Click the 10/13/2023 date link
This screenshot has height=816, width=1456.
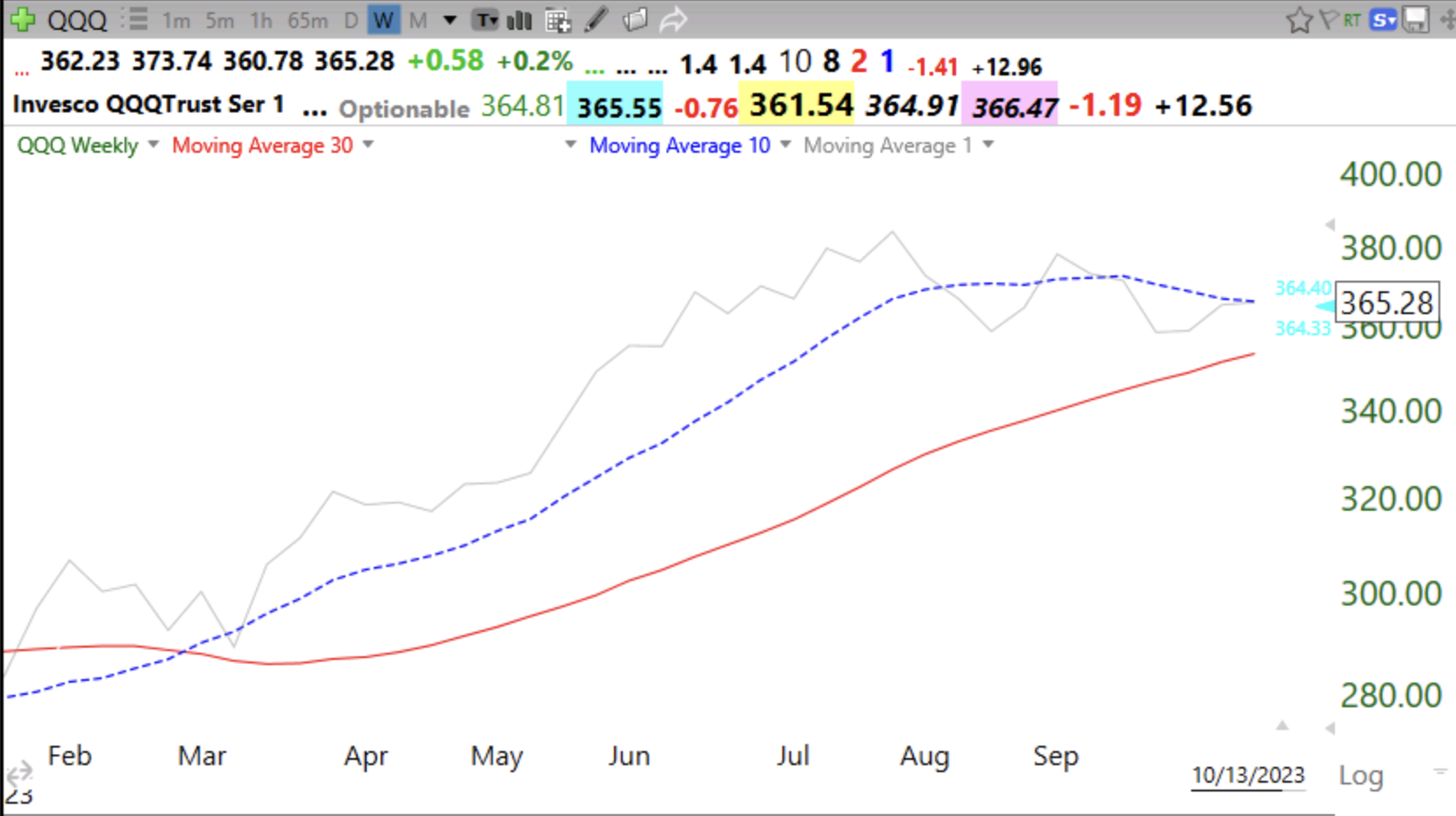click(x=1248, y=776)
